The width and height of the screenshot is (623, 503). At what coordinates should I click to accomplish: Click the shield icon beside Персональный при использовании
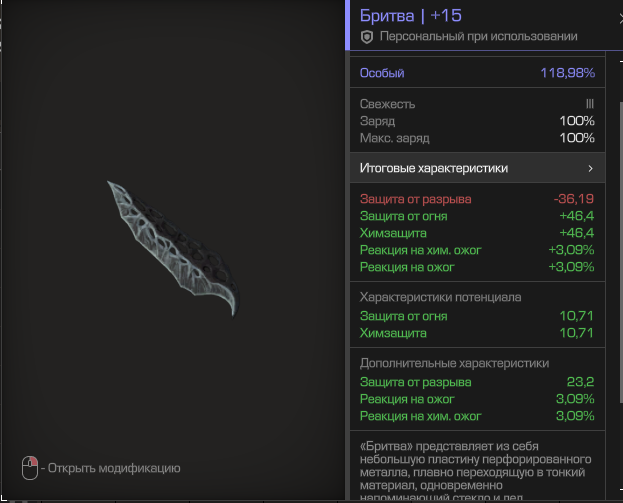pos(367,36)
